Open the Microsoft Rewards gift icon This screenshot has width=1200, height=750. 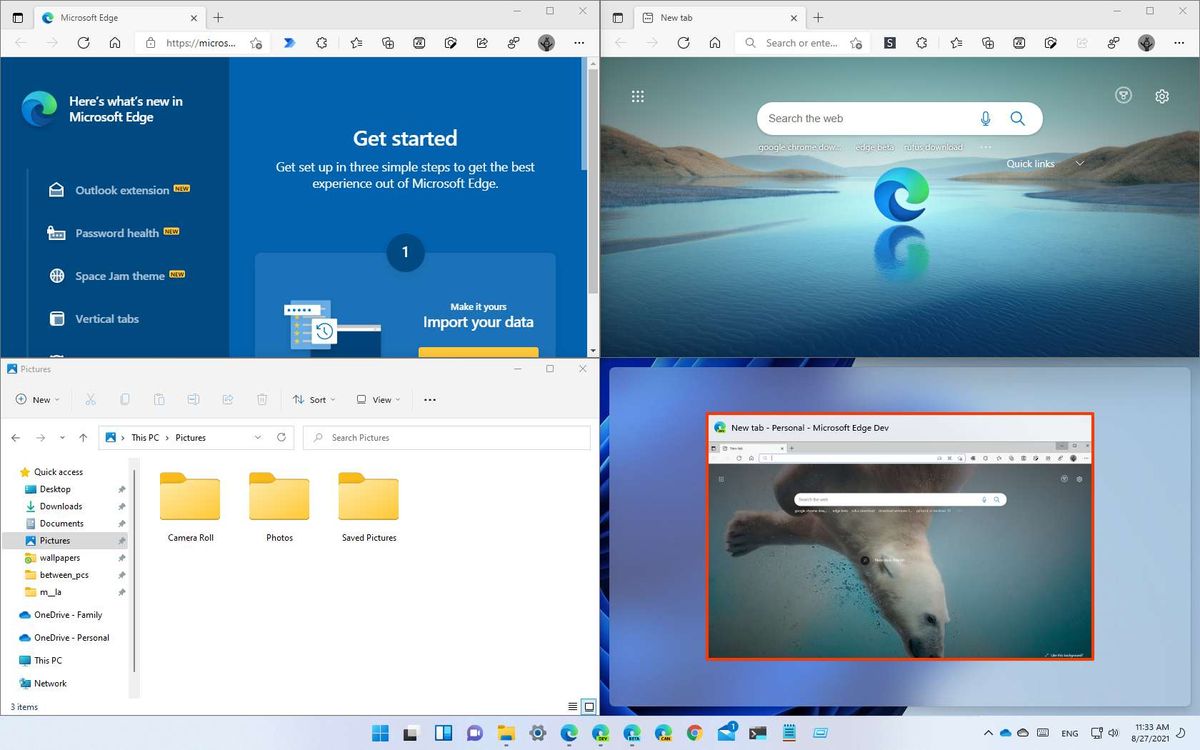1123,95
